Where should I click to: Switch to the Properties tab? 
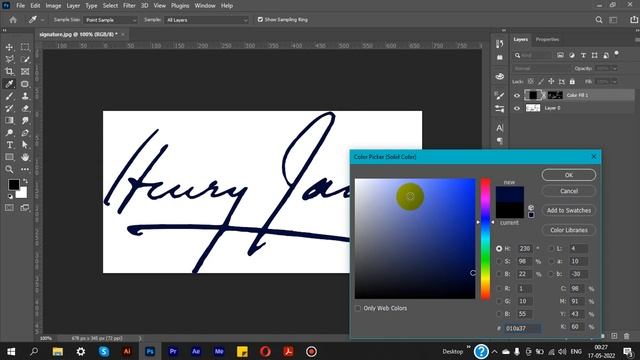point(547,40)
